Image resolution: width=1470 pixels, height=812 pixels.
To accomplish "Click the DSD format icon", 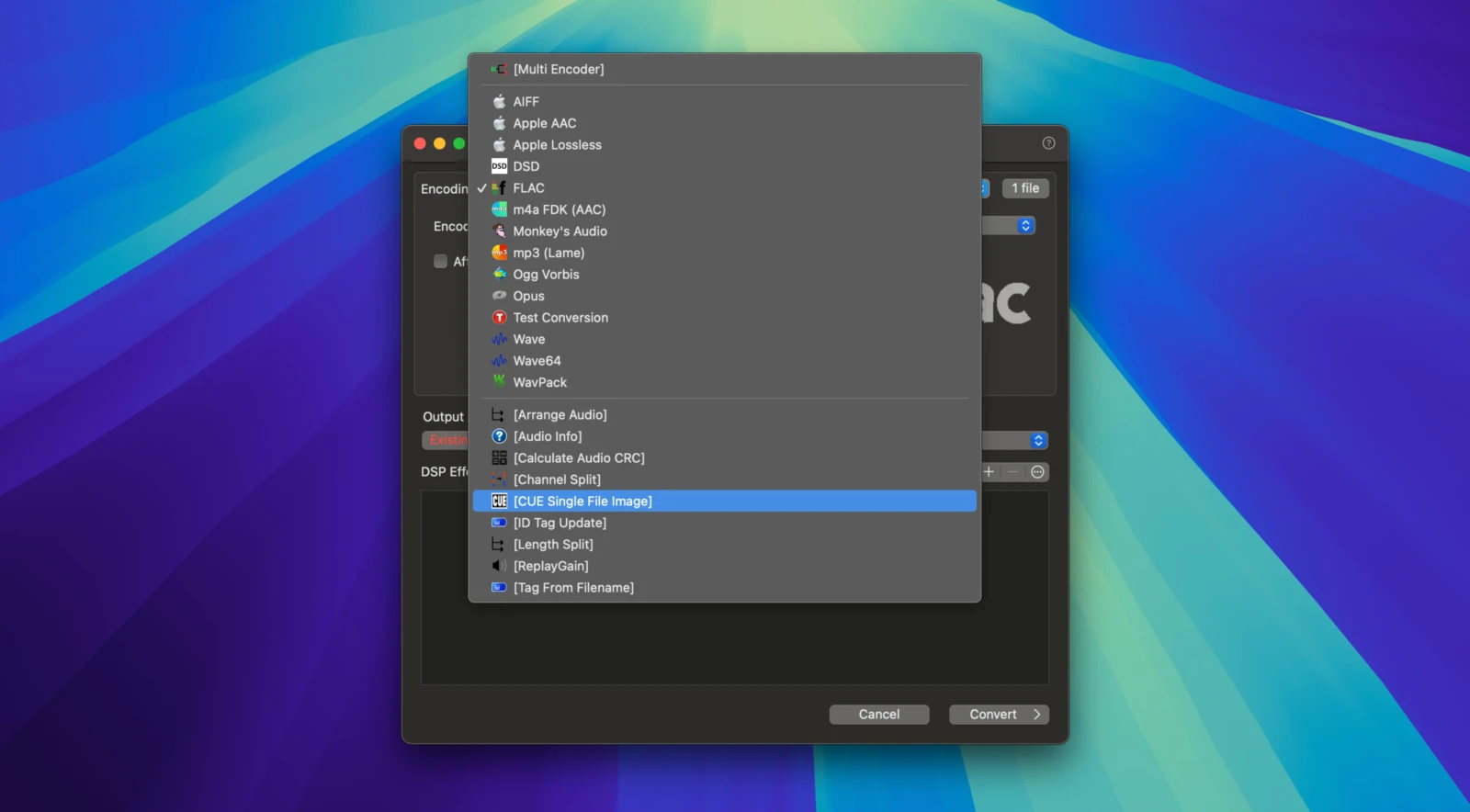I will point(499,166).
